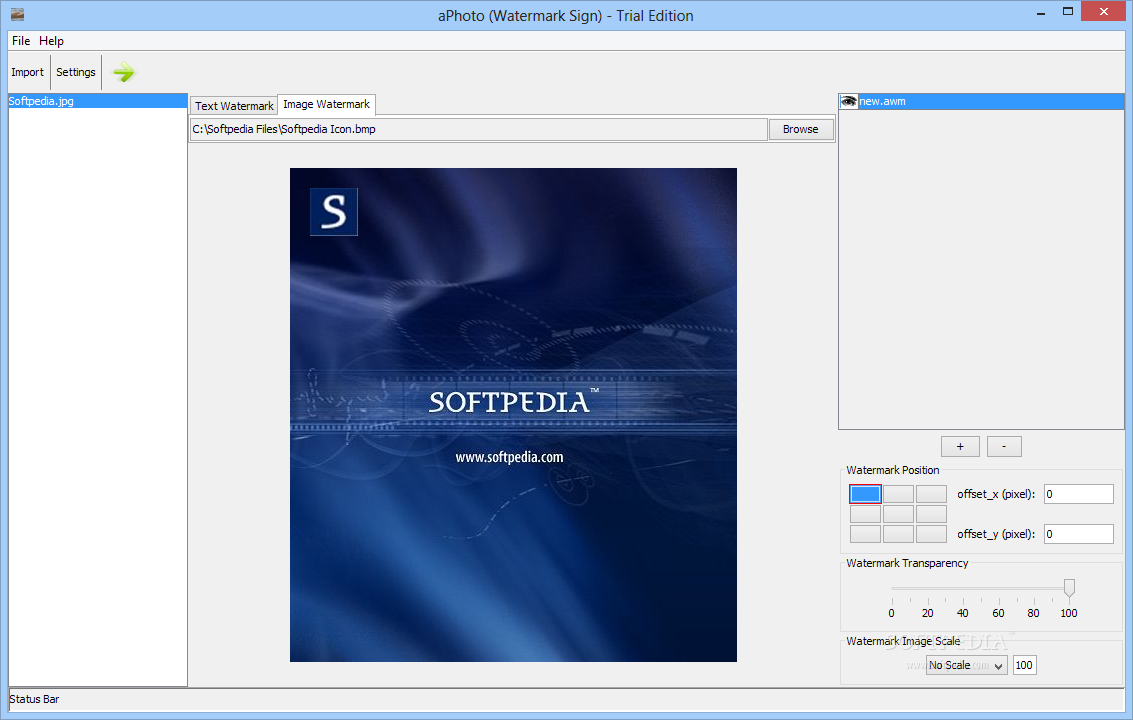Image resolution: width=1133 pixels, height=720 pixels.
Task: Click the S watermark logo on preview
Action: (334, 212)
